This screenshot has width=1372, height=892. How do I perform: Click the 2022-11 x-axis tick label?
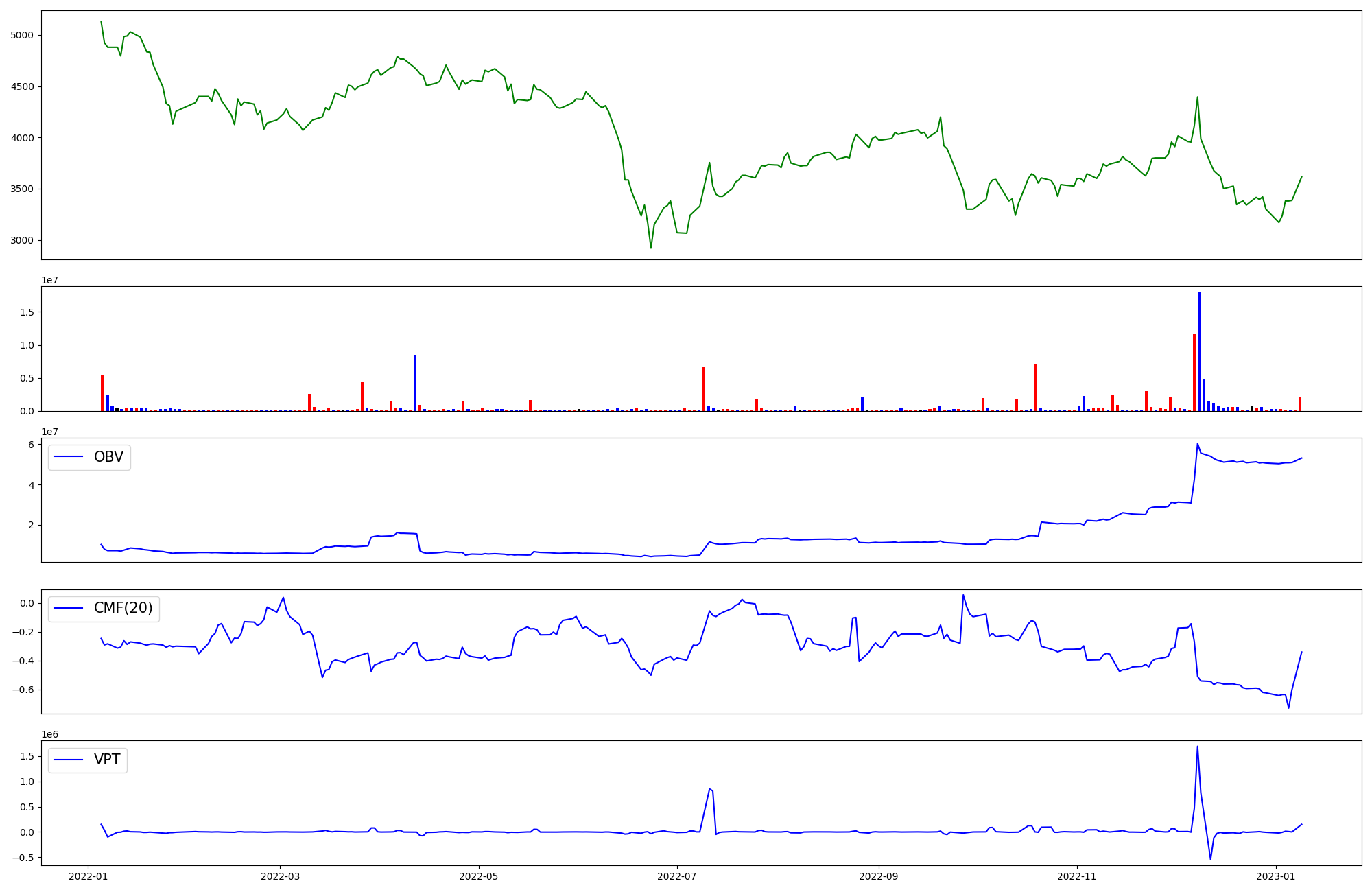[x=1077, y=876]
